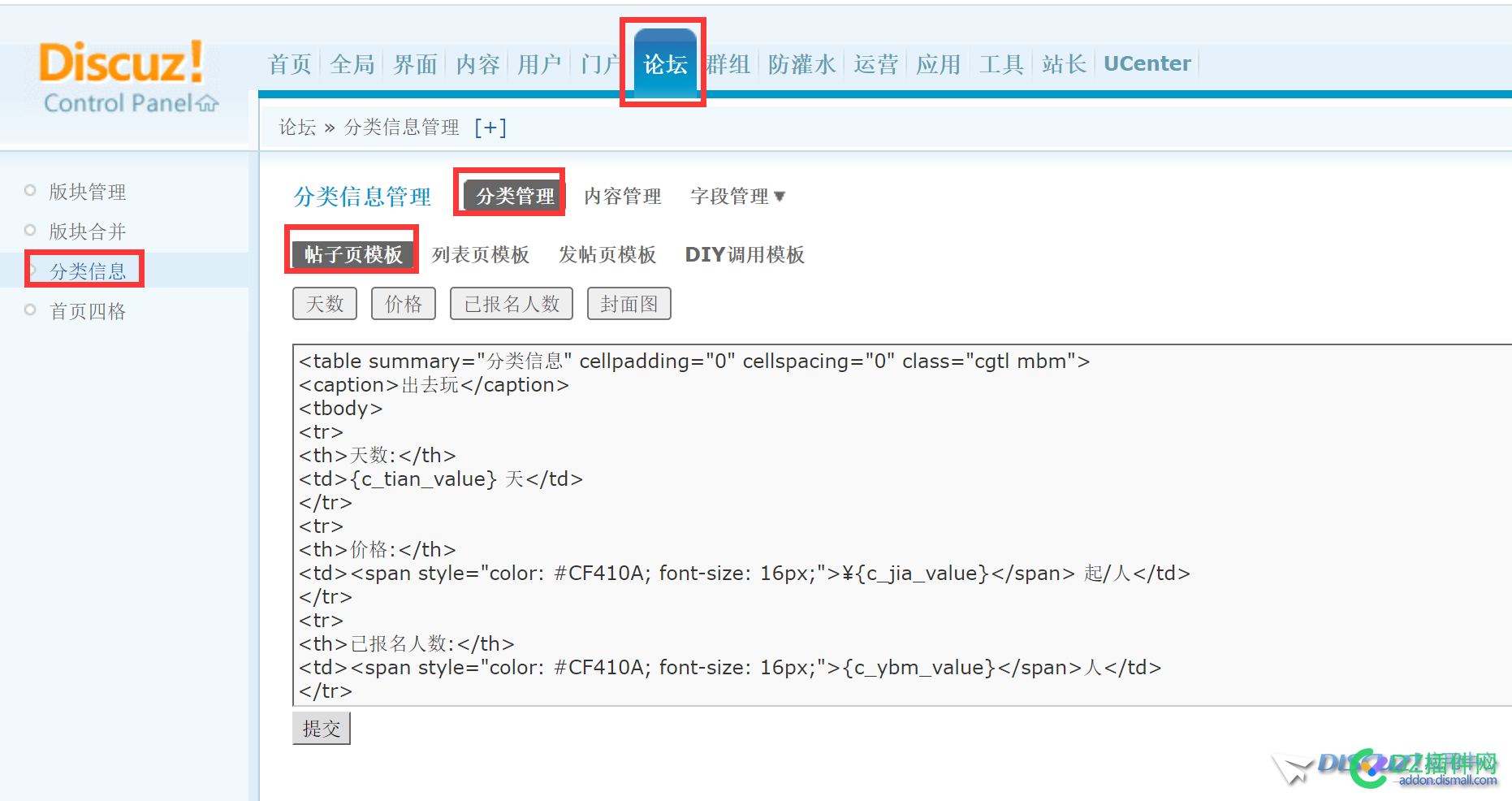Open the 内容 top navigation tab
Viewport: 1512px width, 801px height.
[477, 64]
